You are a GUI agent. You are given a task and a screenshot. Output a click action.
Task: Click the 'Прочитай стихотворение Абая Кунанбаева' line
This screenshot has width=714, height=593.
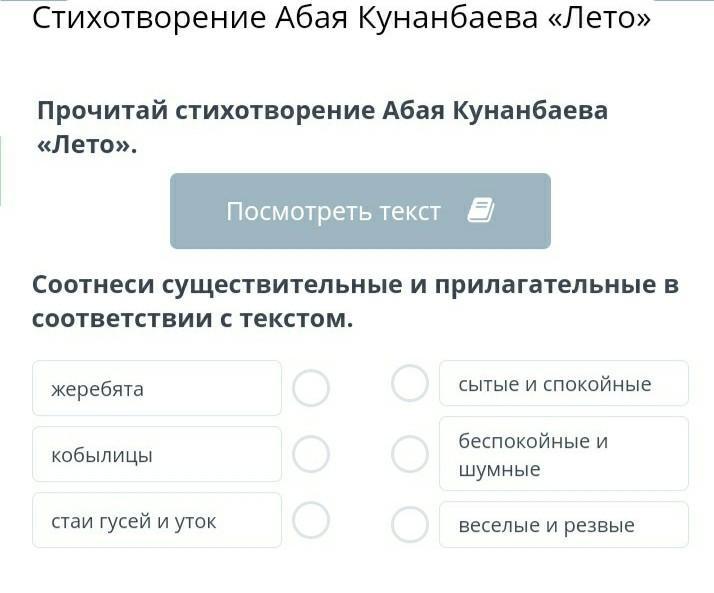pyautogui.click(x=322, y=110)
